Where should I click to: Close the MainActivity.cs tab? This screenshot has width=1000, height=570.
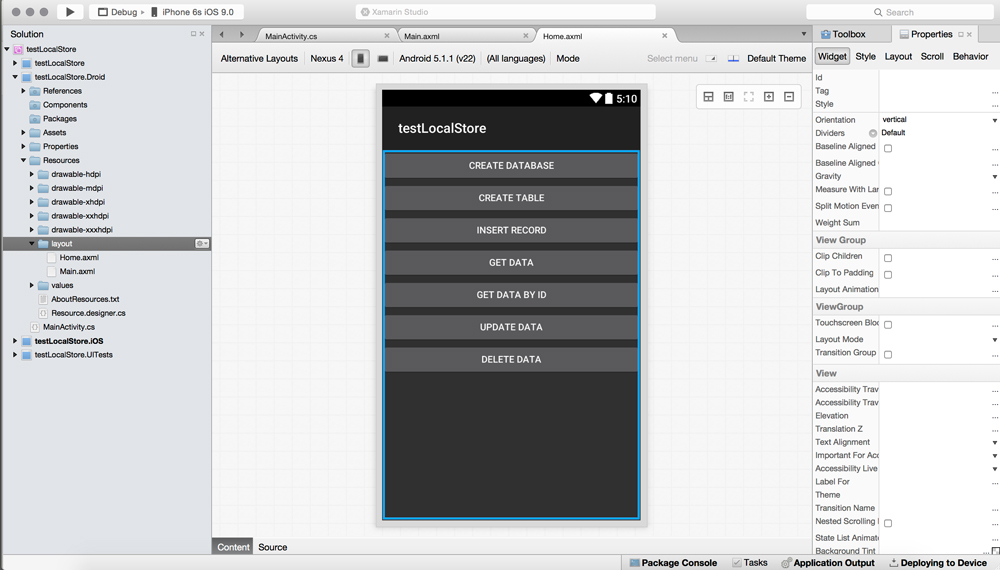pos(389,36)
